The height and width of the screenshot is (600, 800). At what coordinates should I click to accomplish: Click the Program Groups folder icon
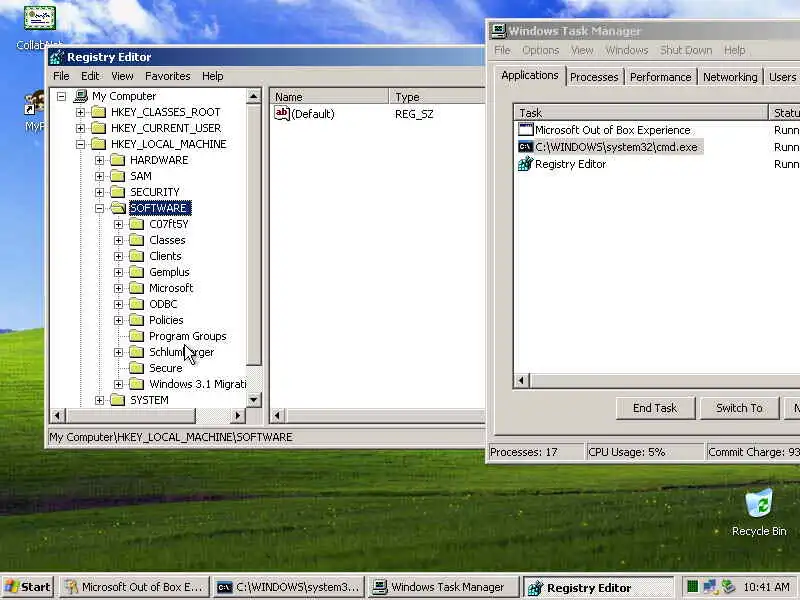(137, 336)
